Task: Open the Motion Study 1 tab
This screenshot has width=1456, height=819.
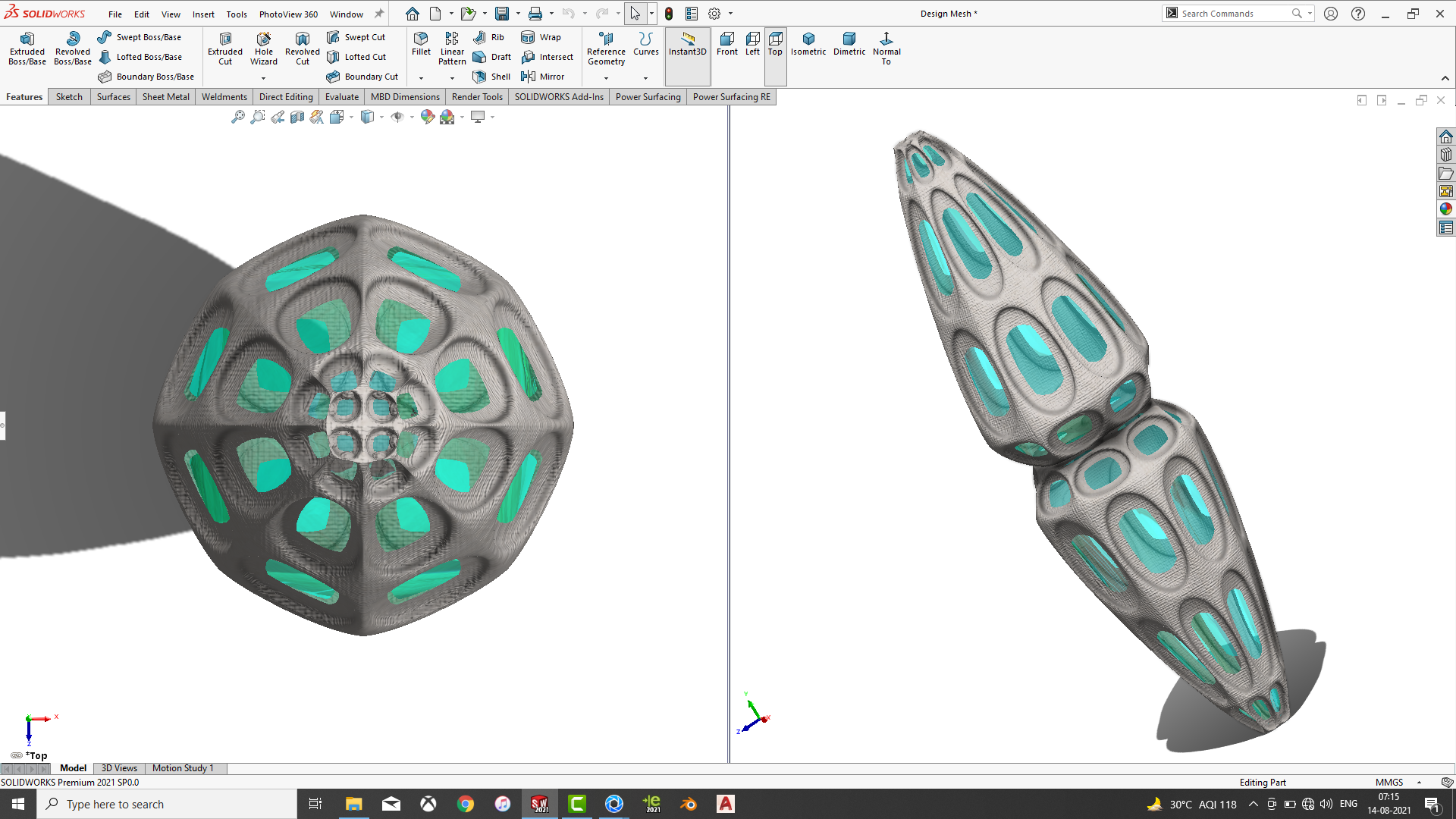Action: [183, 768]
